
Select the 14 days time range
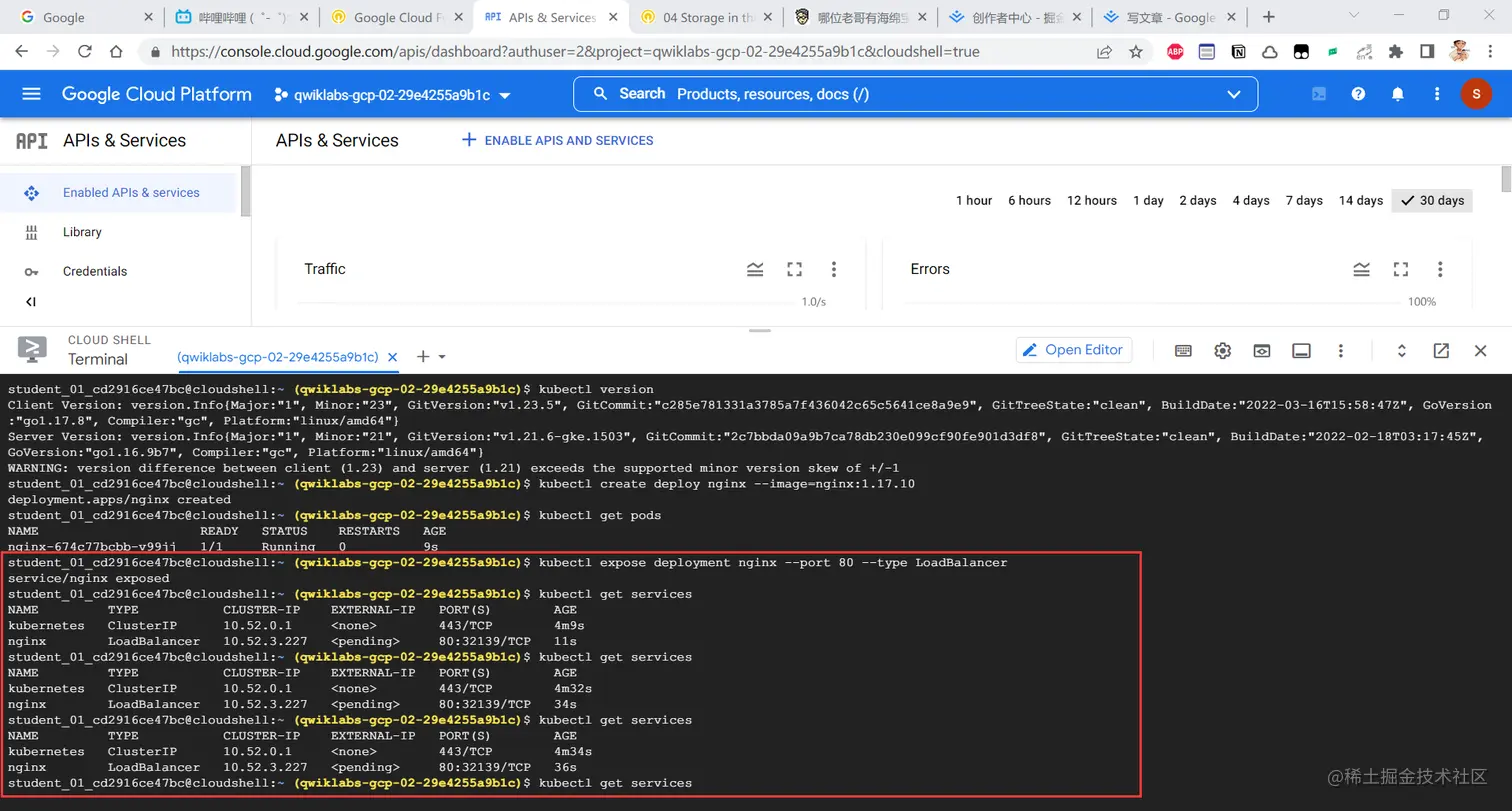tap(1361, 201)
